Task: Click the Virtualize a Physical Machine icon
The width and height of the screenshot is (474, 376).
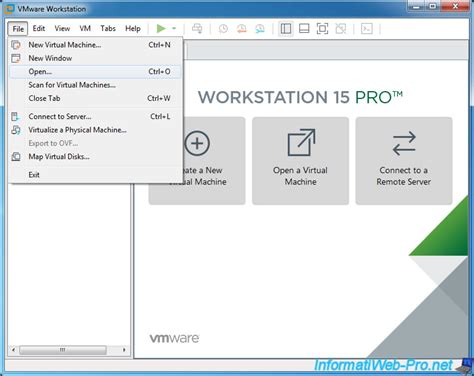Action: 16,130
